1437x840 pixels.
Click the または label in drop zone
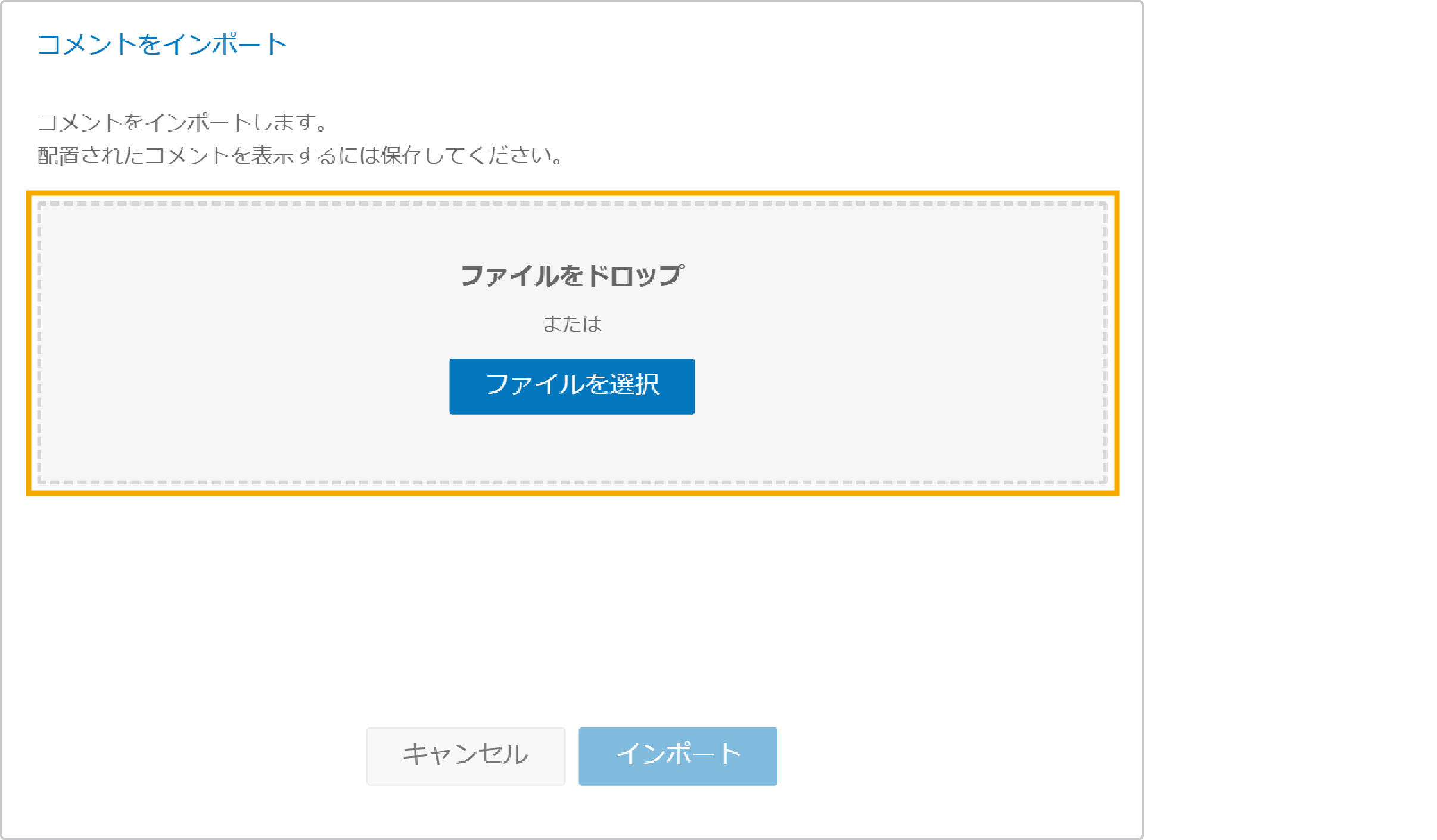572,323
